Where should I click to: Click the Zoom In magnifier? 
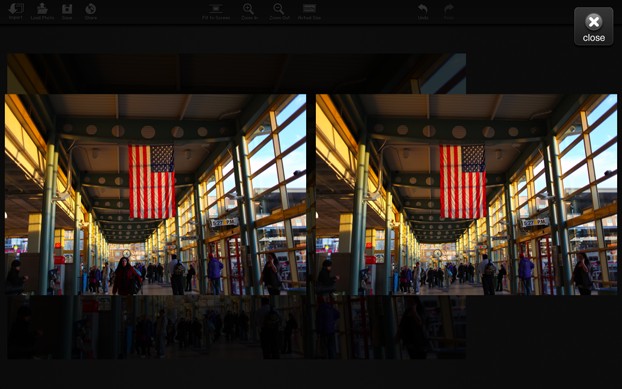point(249,9)
